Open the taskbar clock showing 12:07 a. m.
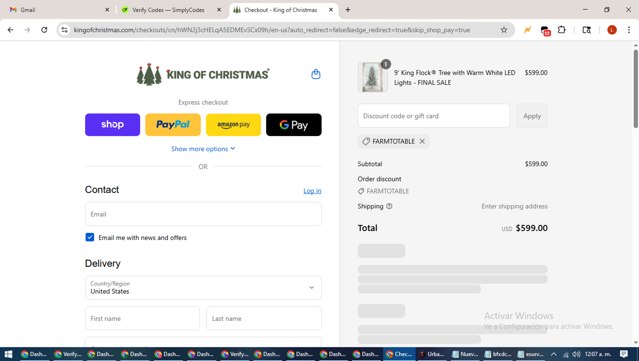This screenshot has width=639, height=361. point(598,354)
